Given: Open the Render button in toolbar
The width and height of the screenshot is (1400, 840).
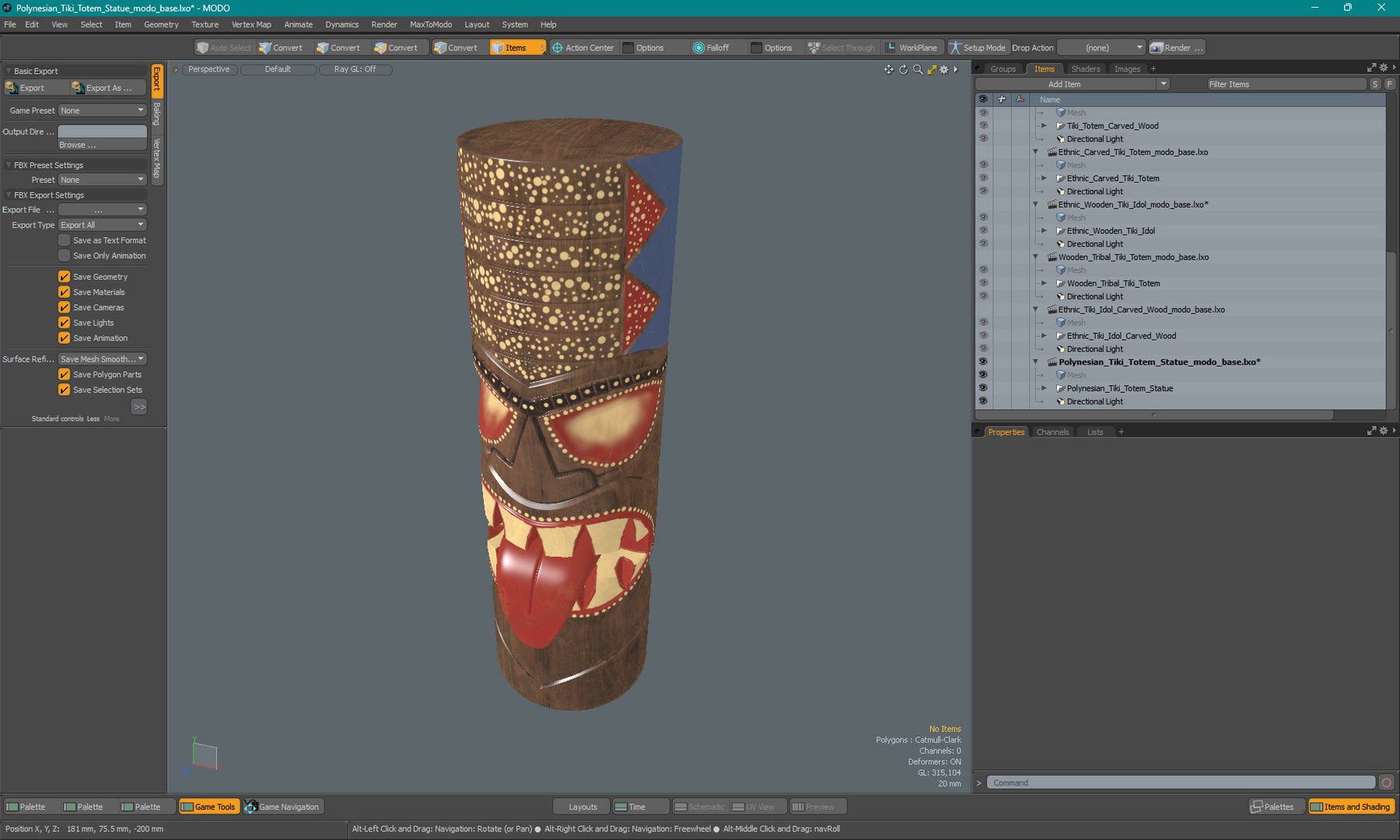Looking at the screenshot, I should [1177, 47].
